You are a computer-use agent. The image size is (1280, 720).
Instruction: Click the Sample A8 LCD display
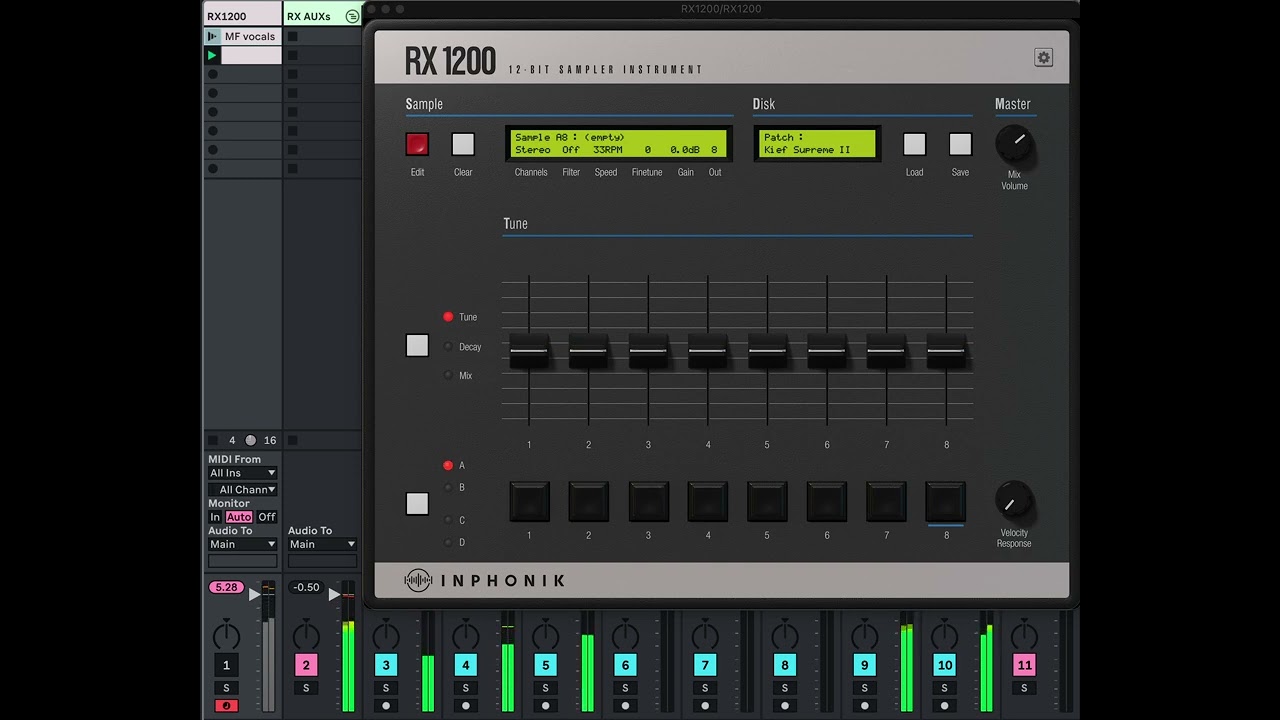coord(619,143)
